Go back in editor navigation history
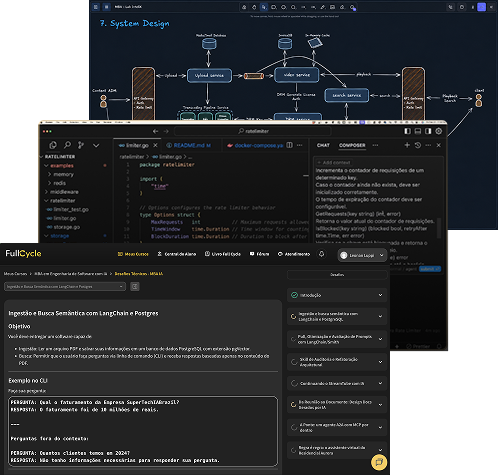This screenshot has width=498, height=475. (x=155, y=131)
